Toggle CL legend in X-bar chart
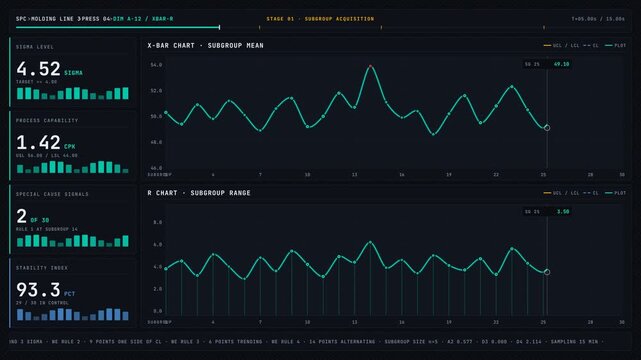The width and height of the screenshot is (641, 360). [591, 45]
